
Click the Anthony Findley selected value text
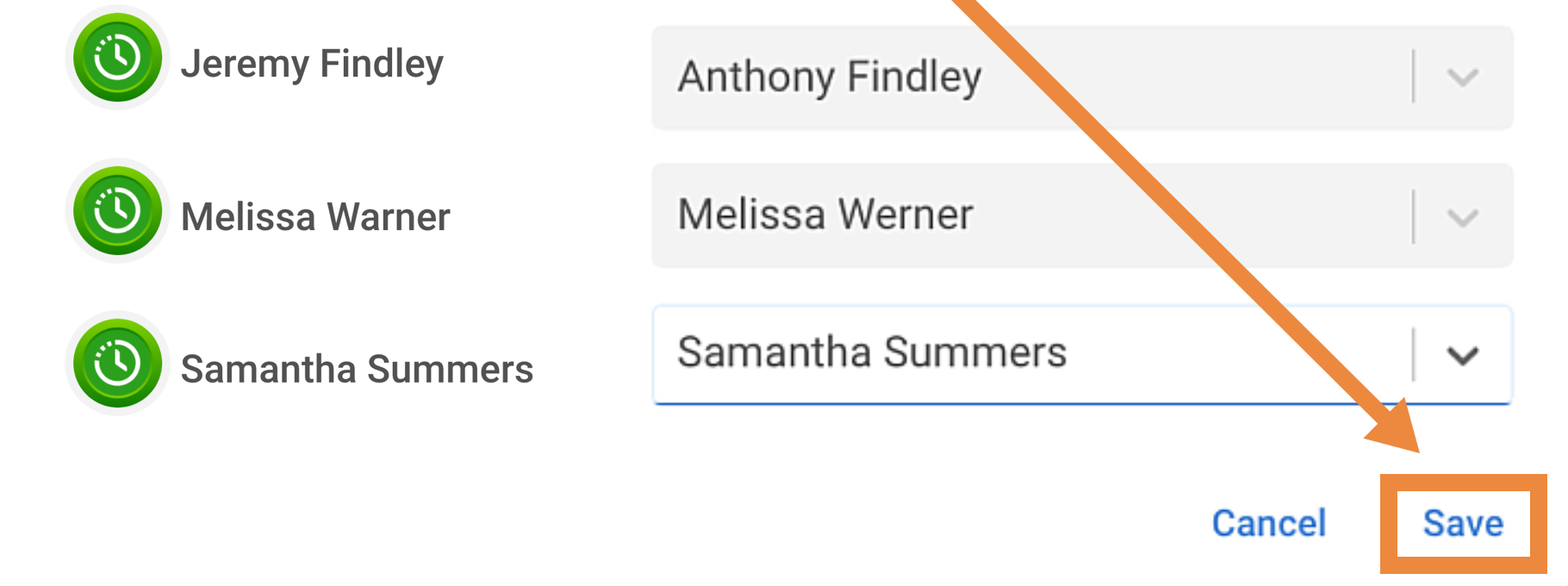coord(829,78)
